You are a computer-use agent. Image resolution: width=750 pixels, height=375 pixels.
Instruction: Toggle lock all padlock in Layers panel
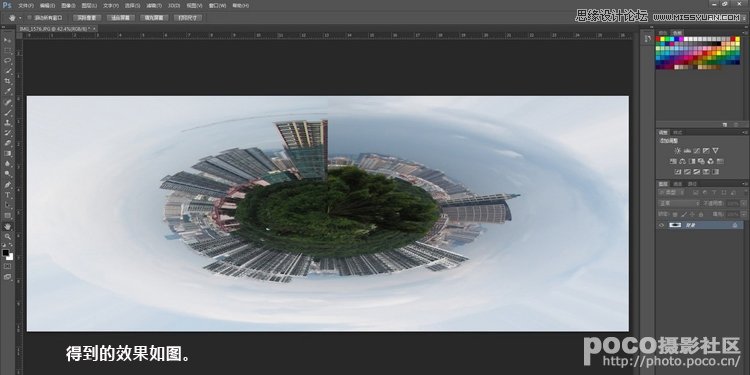(x=701, y=214)
